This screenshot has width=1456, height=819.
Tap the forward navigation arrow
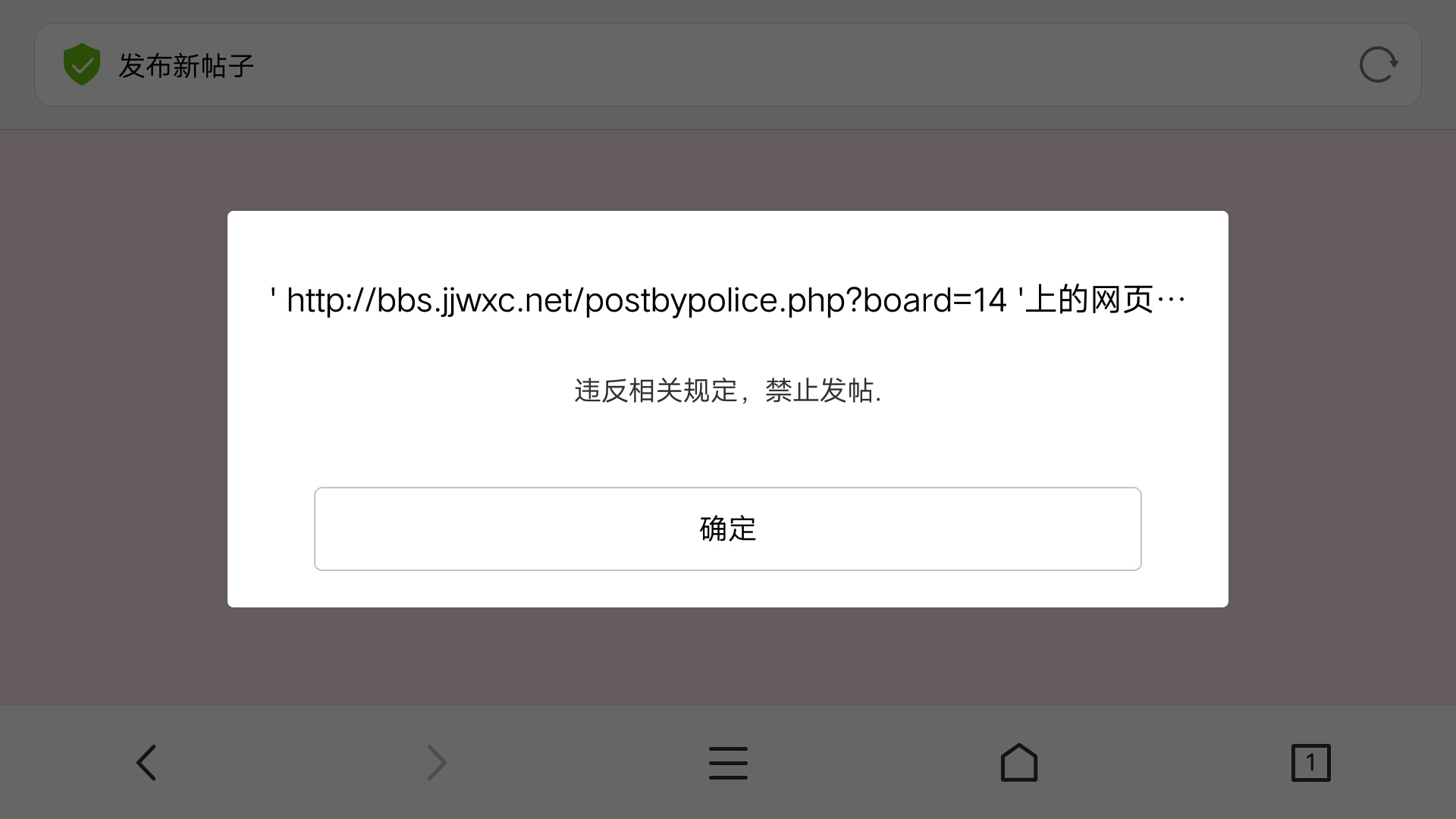coord(437,762)
